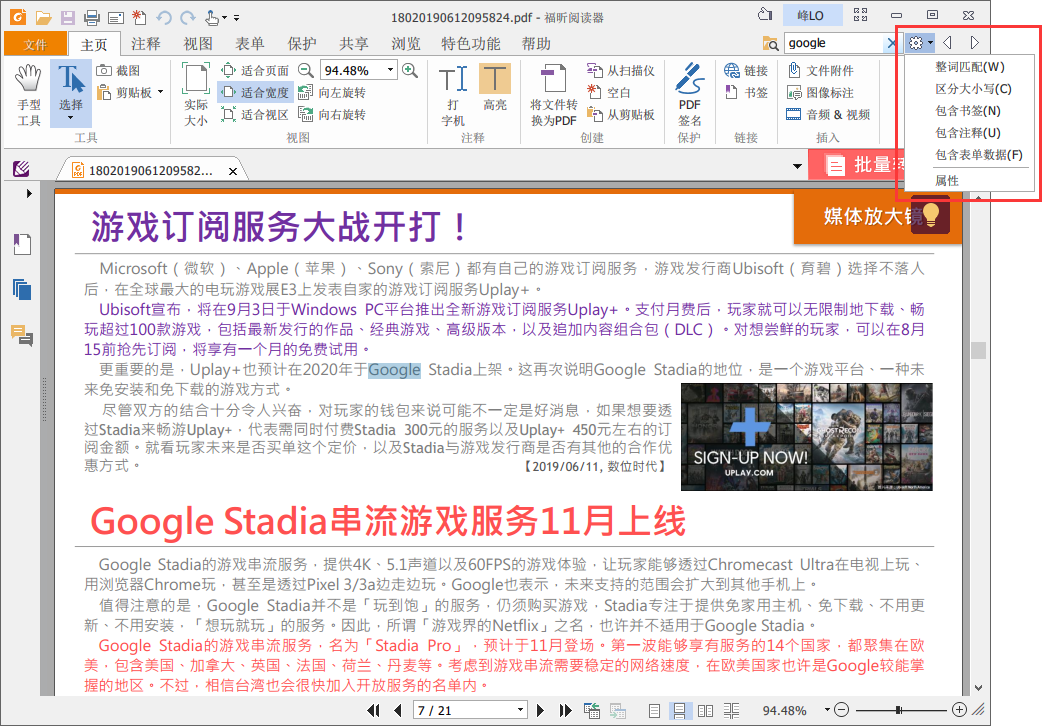Go to the next page in status bar
The width and height of the screenshot is (1044, 726).
540,711
